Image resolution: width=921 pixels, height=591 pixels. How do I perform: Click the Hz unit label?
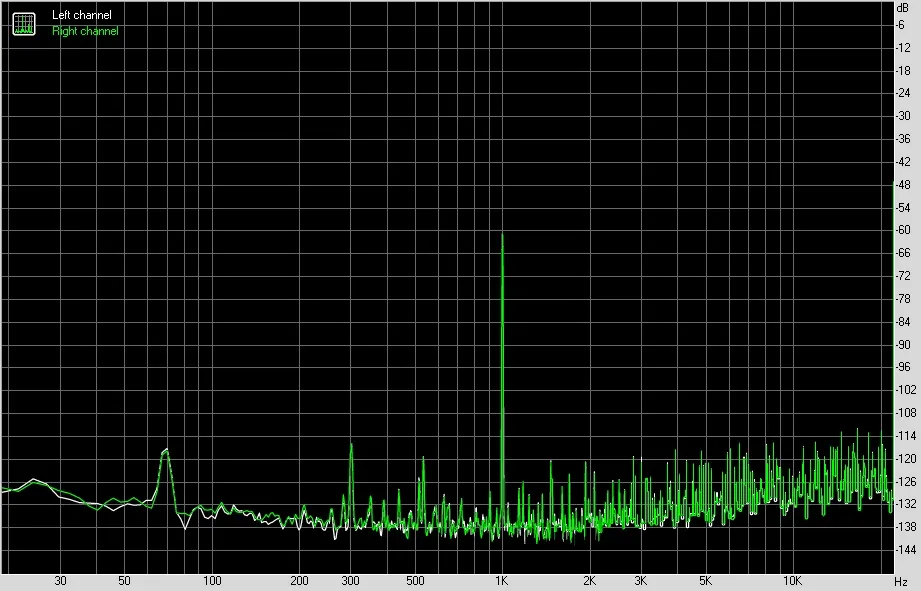902,582
